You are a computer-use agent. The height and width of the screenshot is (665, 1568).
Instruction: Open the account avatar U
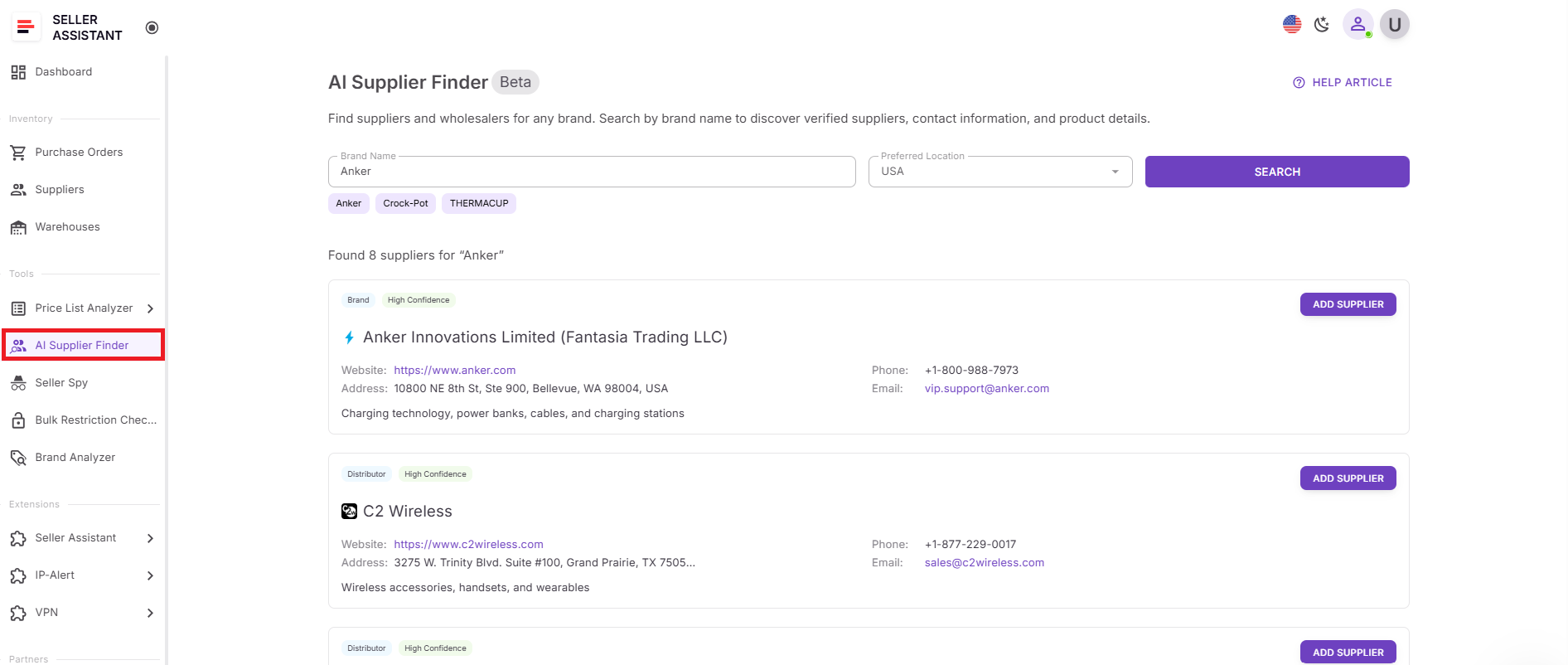1395,24
